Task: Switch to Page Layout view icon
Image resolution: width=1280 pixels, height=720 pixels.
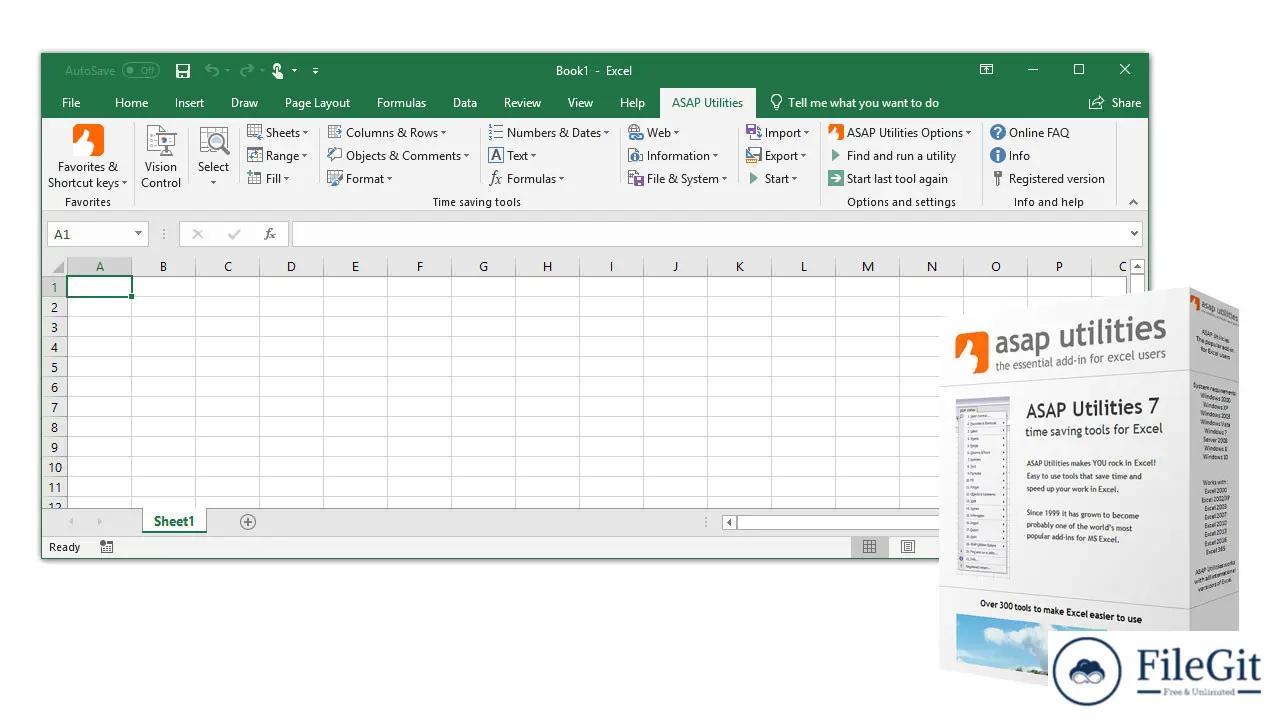Action: tap(907, 547)
